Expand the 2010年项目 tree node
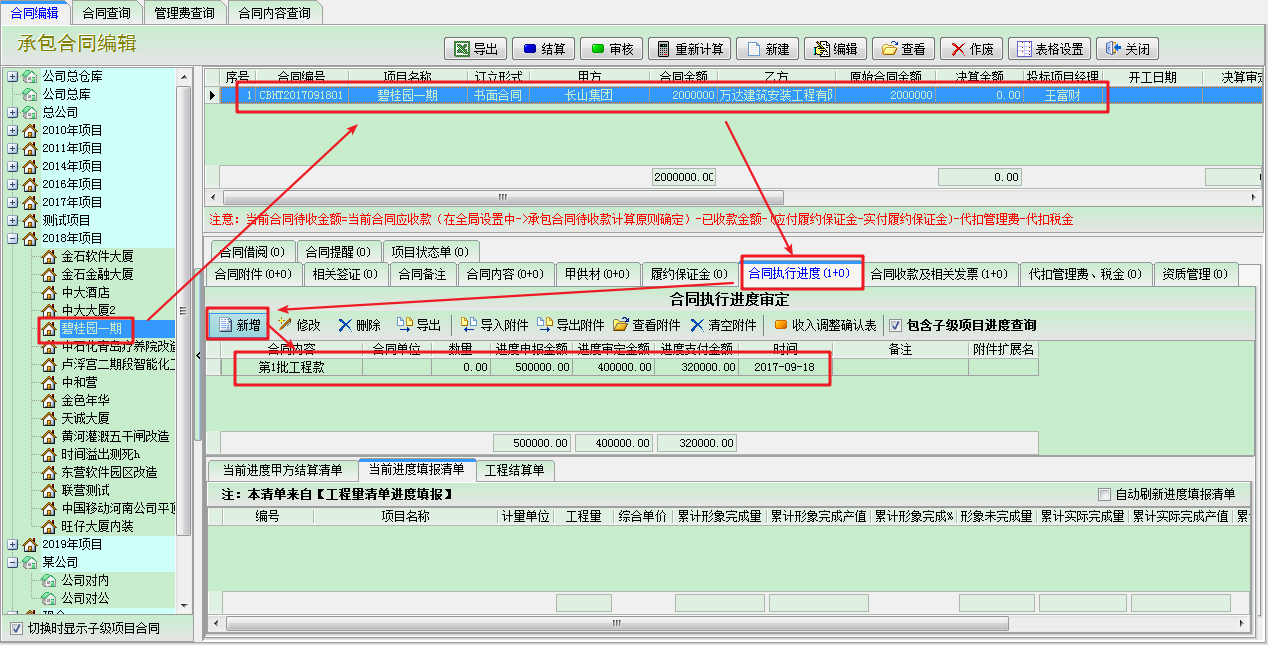Image resolution: width=1268 pixels, height=645 pixels. coord(12,130)
